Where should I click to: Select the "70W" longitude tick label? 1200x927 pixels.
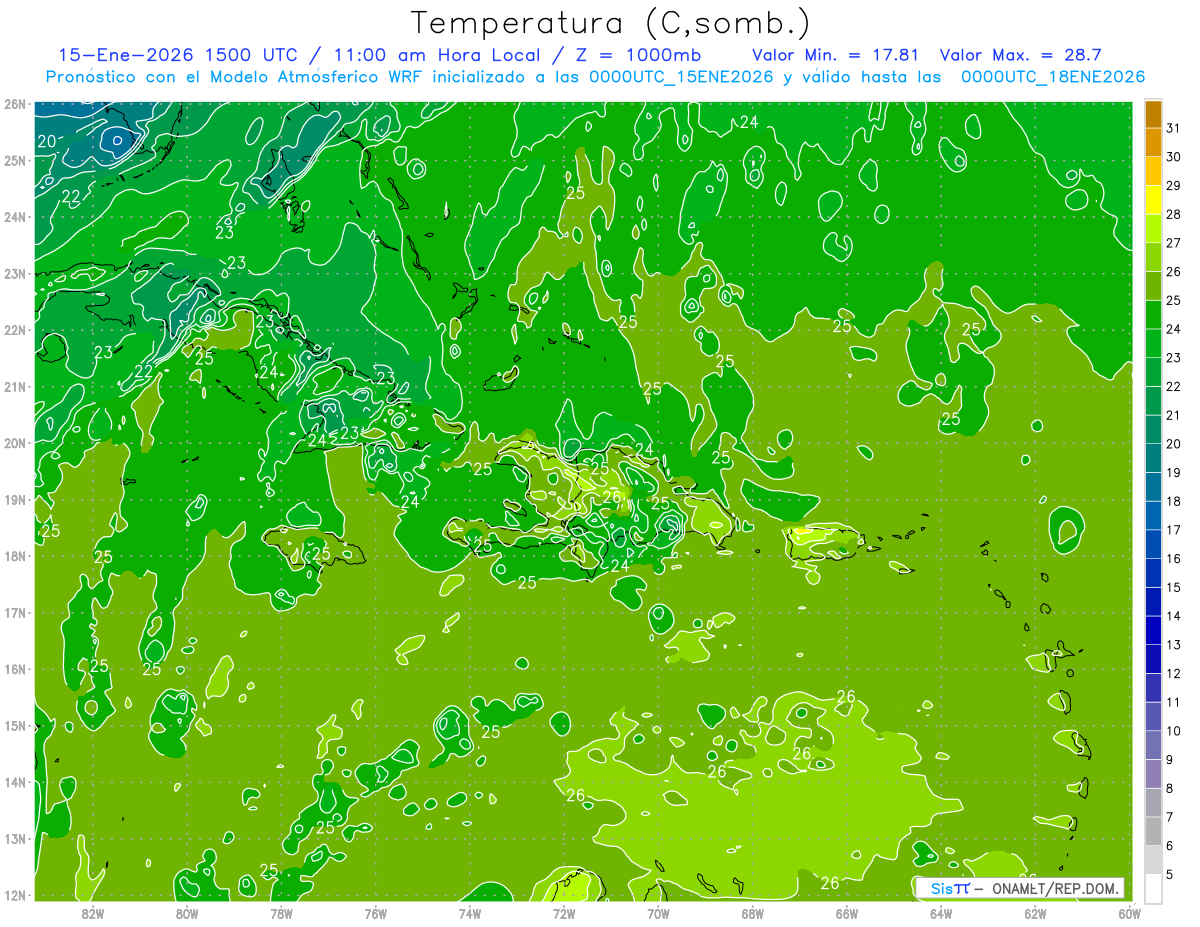point(658,913)
